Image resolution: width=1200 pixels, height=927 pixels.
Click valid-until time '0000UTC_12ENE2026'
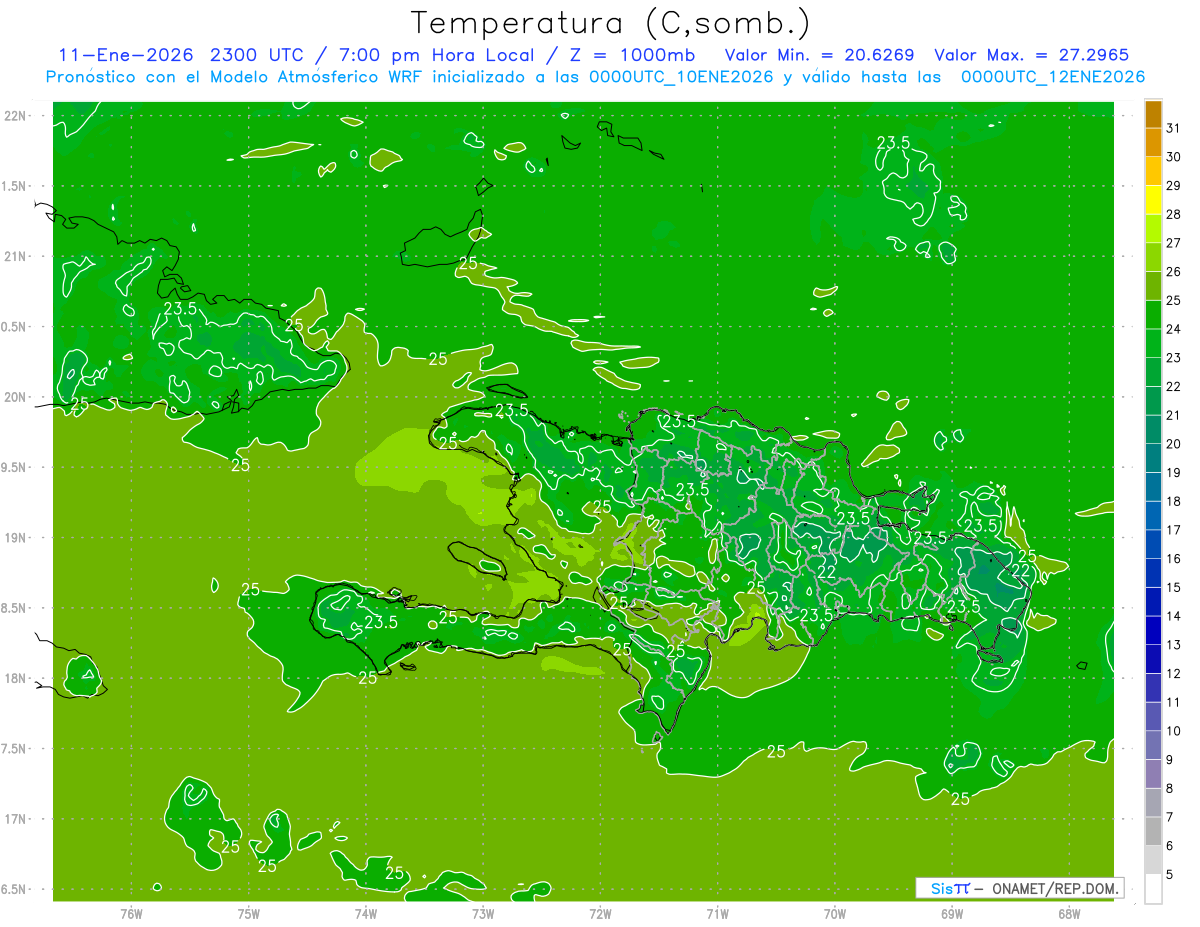point(1053,77)
